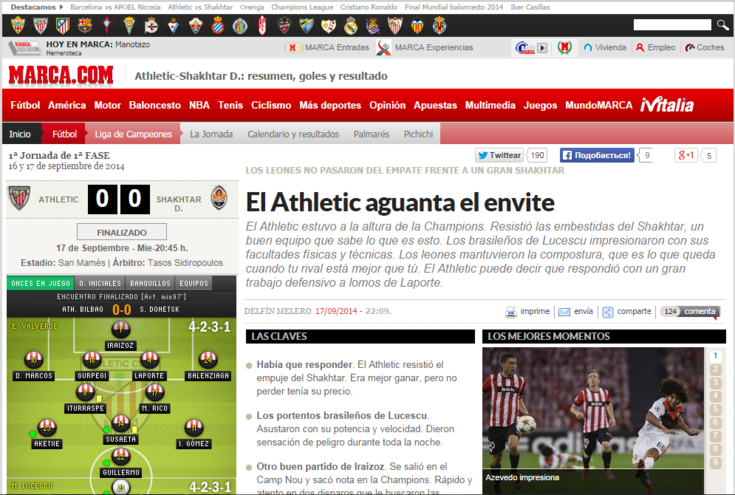Click the Athletic crest beside the score
This screenshot has width=735, height=495.
[19, 198]
